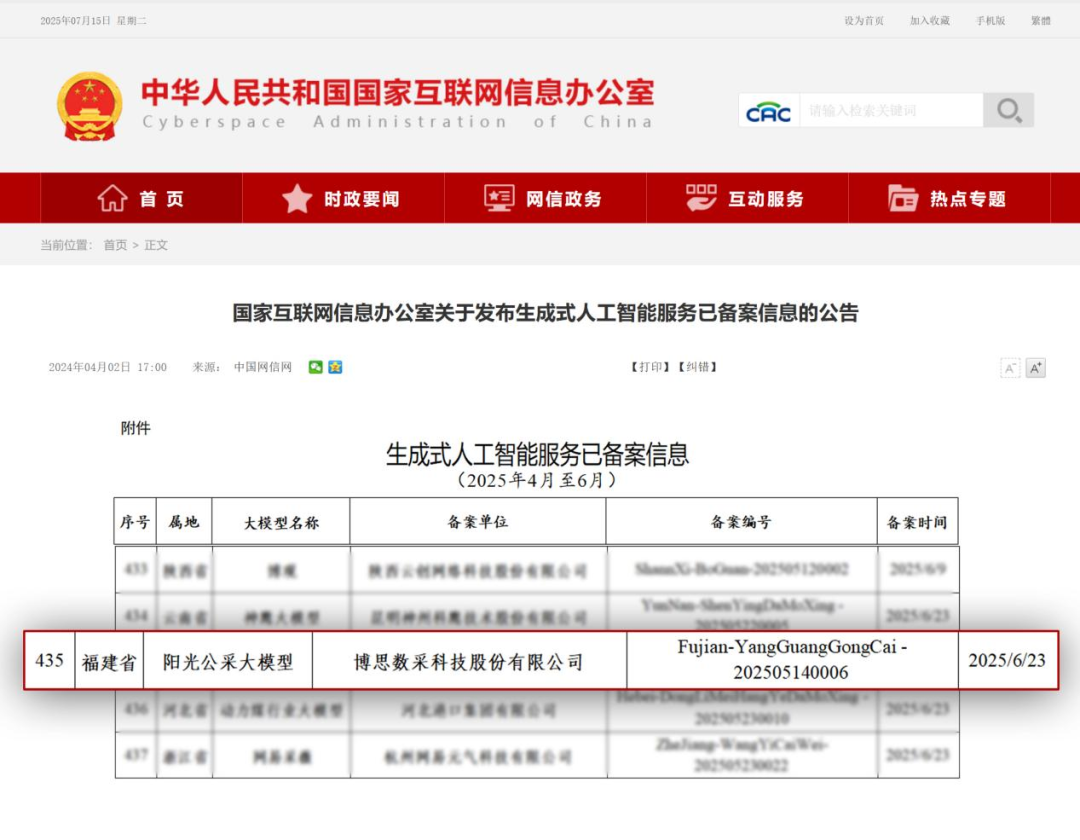The image size is (1080, 840).
Task: Click the house icon for 首页
Action: [x=112, y=198]
